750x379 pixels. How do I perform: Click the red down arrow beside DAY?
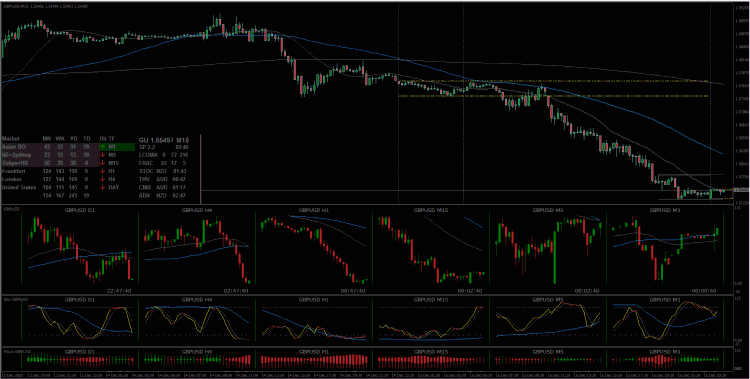(102, 188)
